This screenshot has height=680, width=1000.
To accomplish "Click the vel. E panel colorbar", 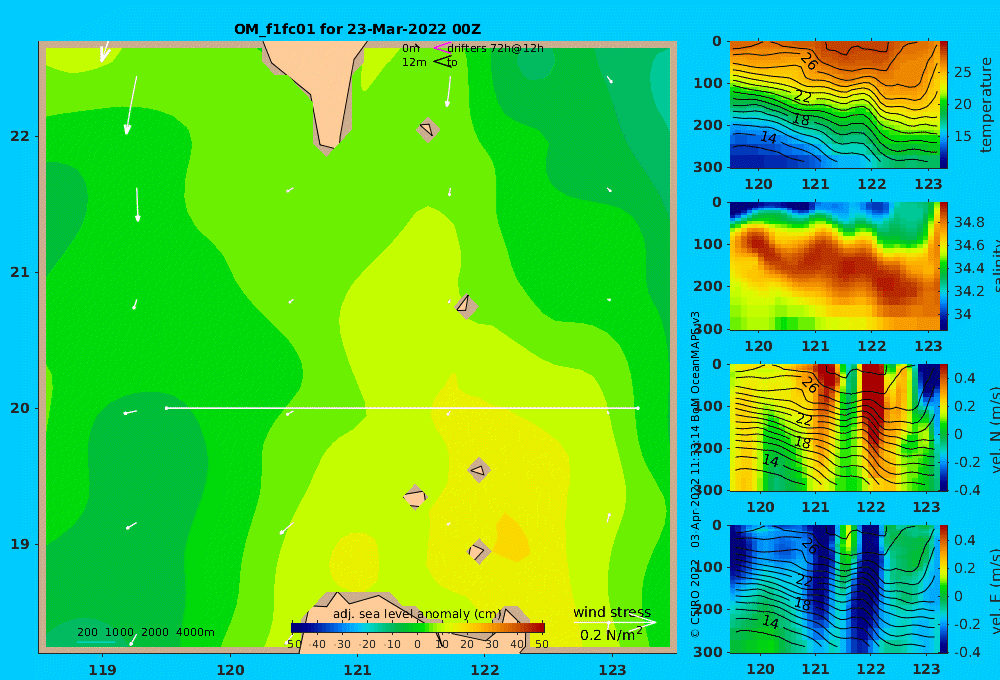I will 944,589.
